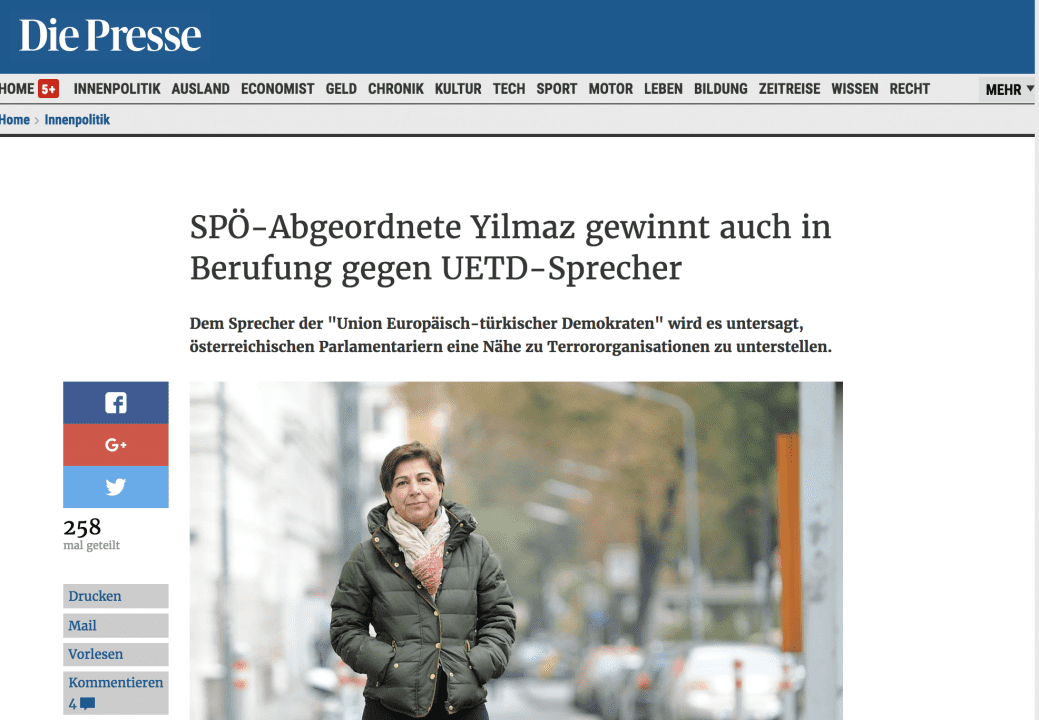Open the Zeitreise section
Image resolution: width=1039 pixels, height=720 pixels.
[x=789, y=89]
